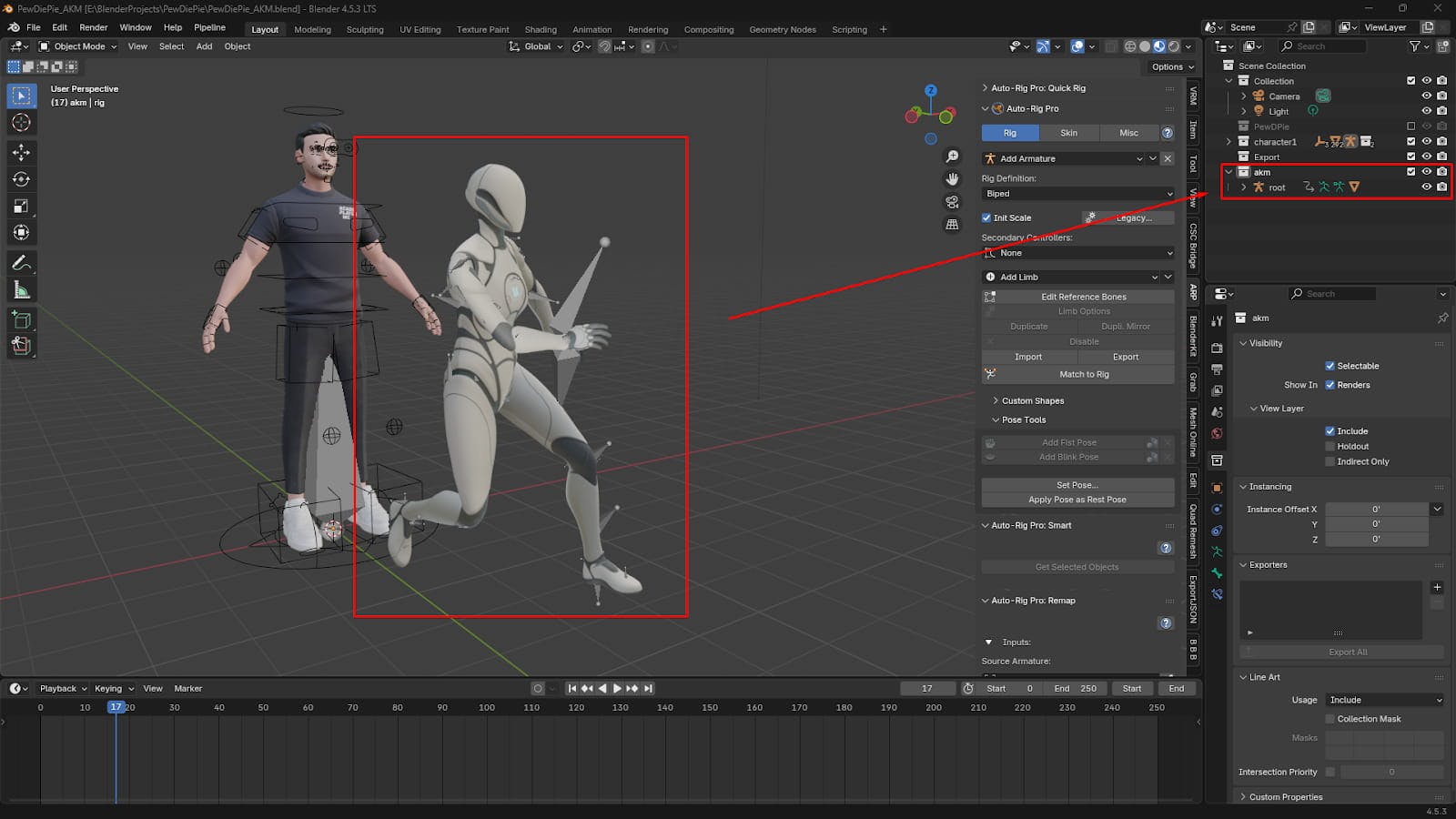Click Apply Pose as Rest Pose
The image size is (1456, 819).
pyautogui.click(x=1077, y=500)
